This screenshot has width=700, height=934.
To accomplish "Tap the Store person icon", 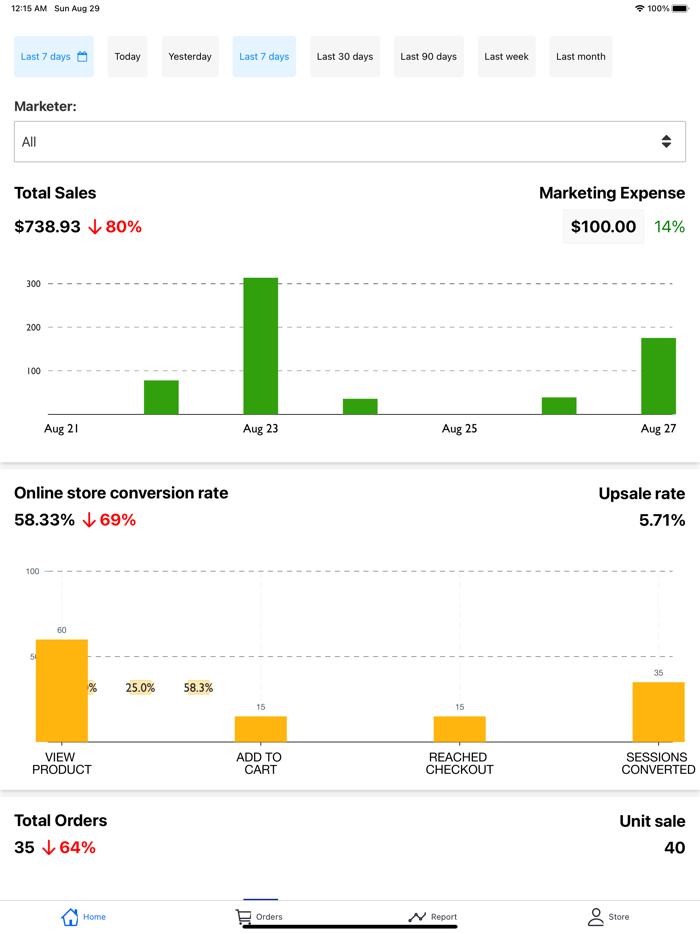I will coord(596,917).
